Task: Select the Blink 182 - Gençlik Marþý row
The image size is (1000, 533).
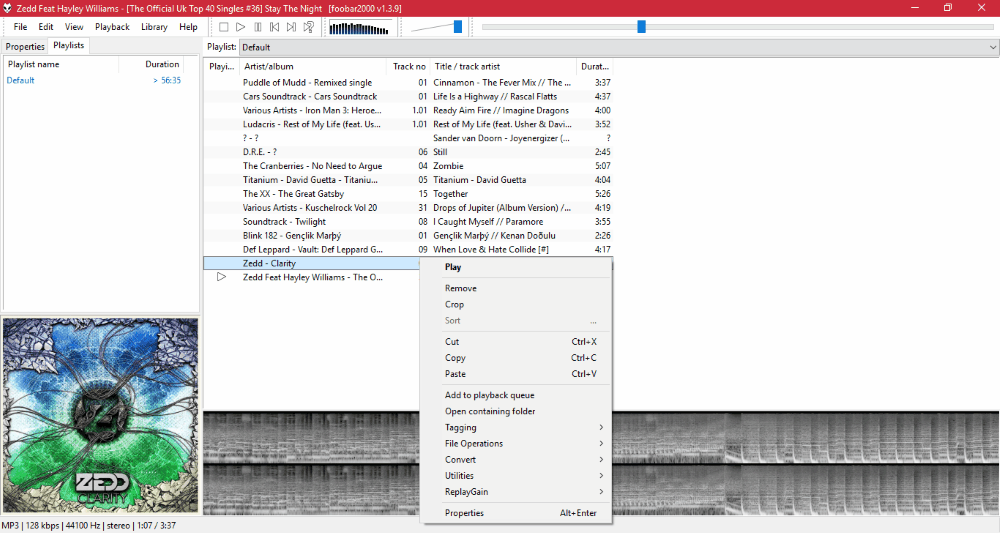Action: point(408,236)
